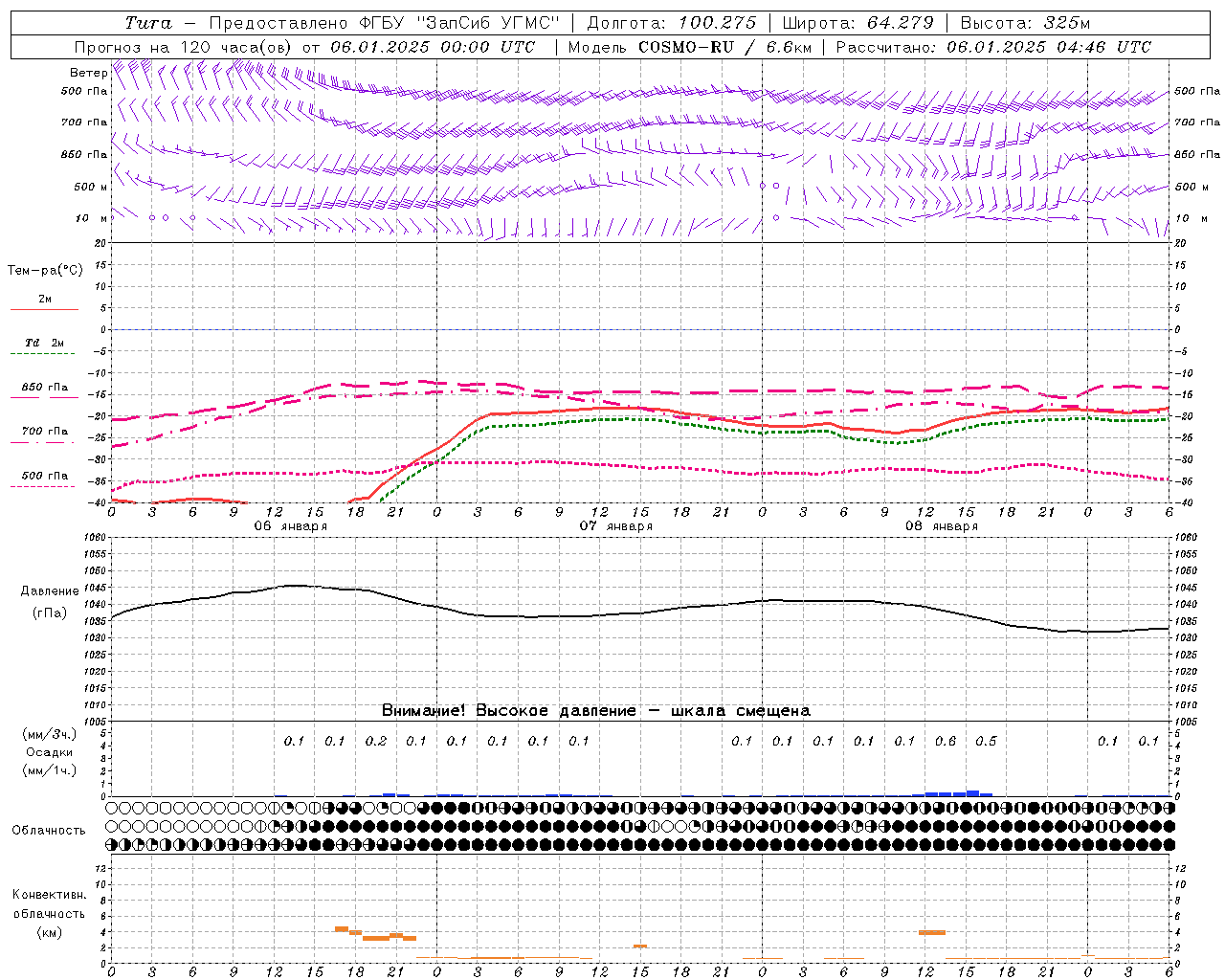Click the "Td 2м" dew point legend entry
The image size is (1225, 980).
[x=44, y=343]
